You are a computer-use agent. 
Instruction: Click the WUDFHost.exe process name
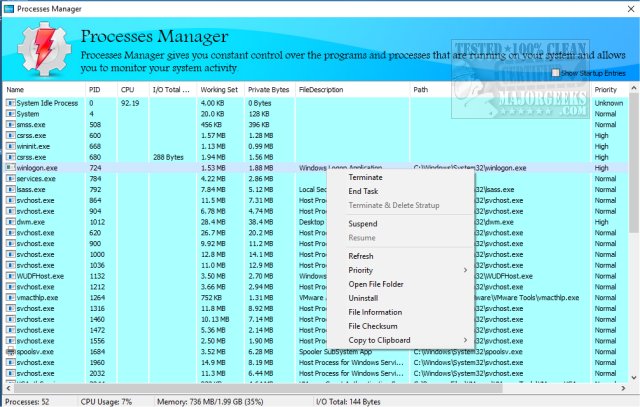[x=40, y=276]
